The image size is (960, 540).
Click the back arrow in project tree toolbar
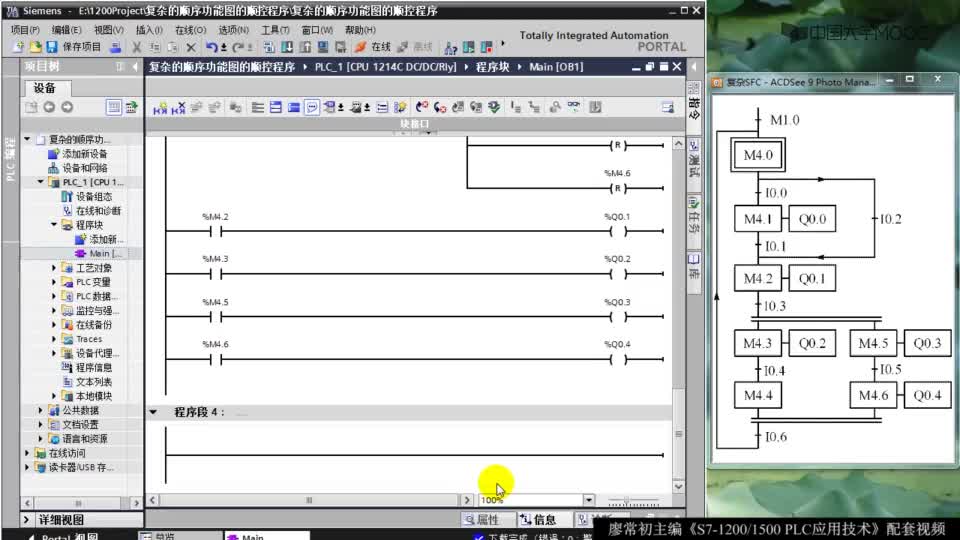49,107
